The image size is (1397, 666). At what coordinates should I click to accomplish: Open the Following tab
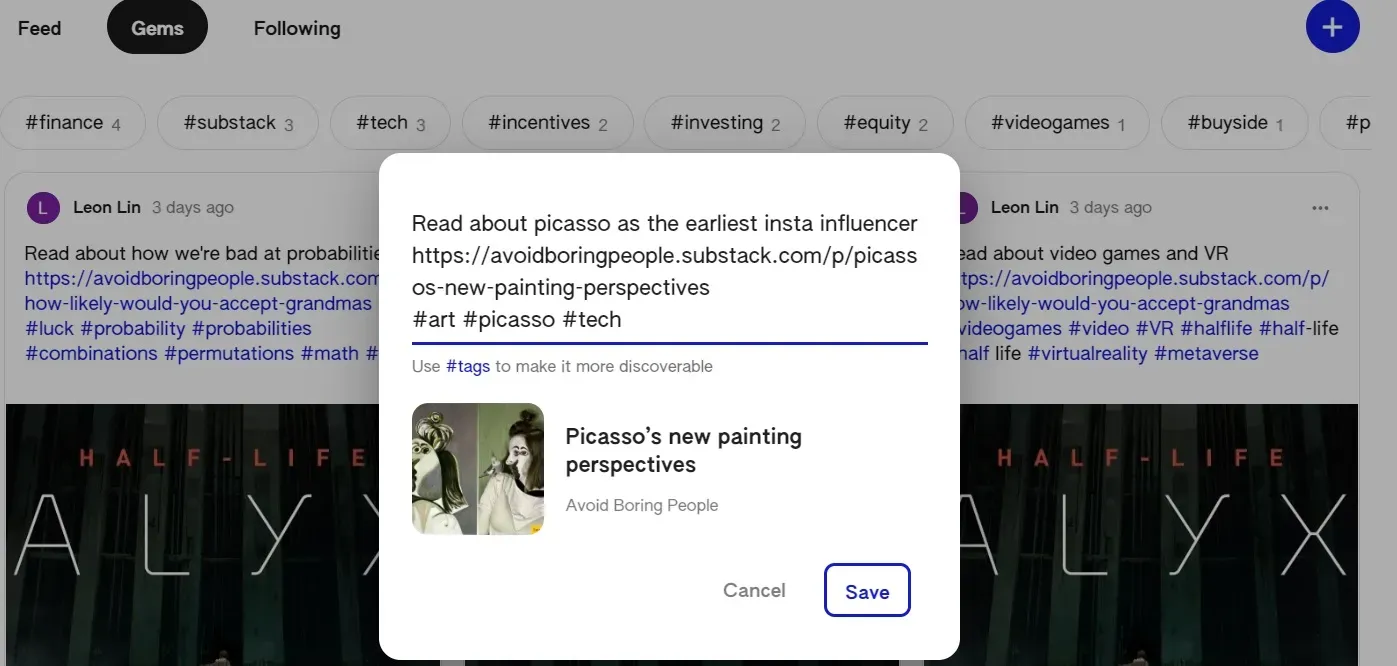297,28
